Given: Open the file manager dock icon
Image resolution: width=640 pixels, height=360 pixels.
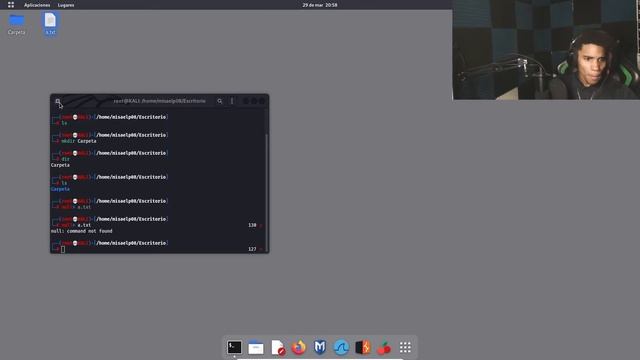Looking at the screenshot, I should (256, 347).
